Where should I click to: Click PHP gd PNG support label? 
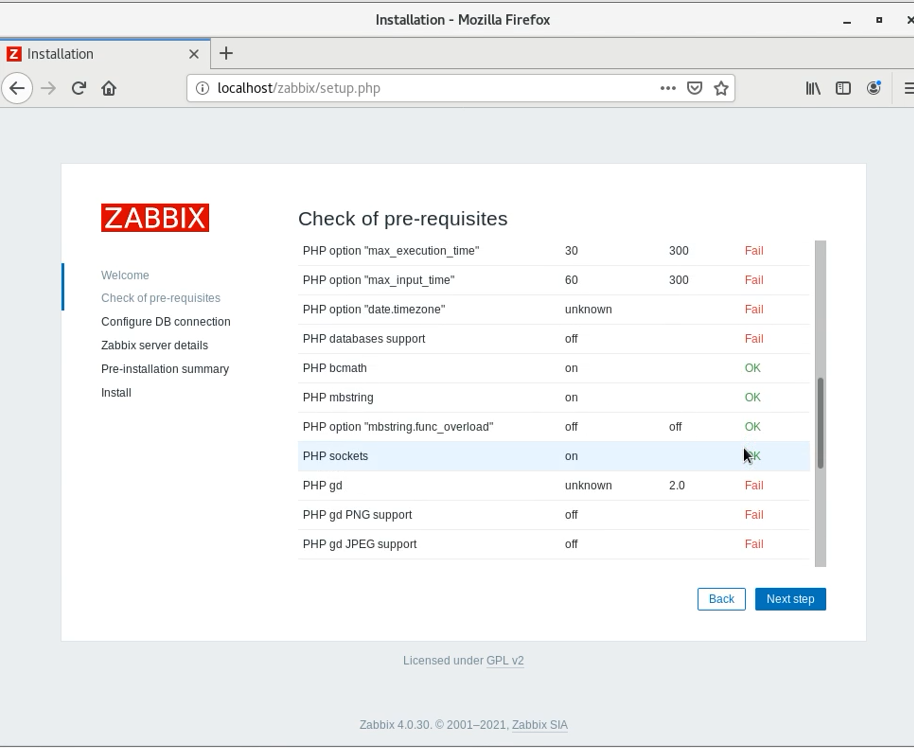click(357, 515)
